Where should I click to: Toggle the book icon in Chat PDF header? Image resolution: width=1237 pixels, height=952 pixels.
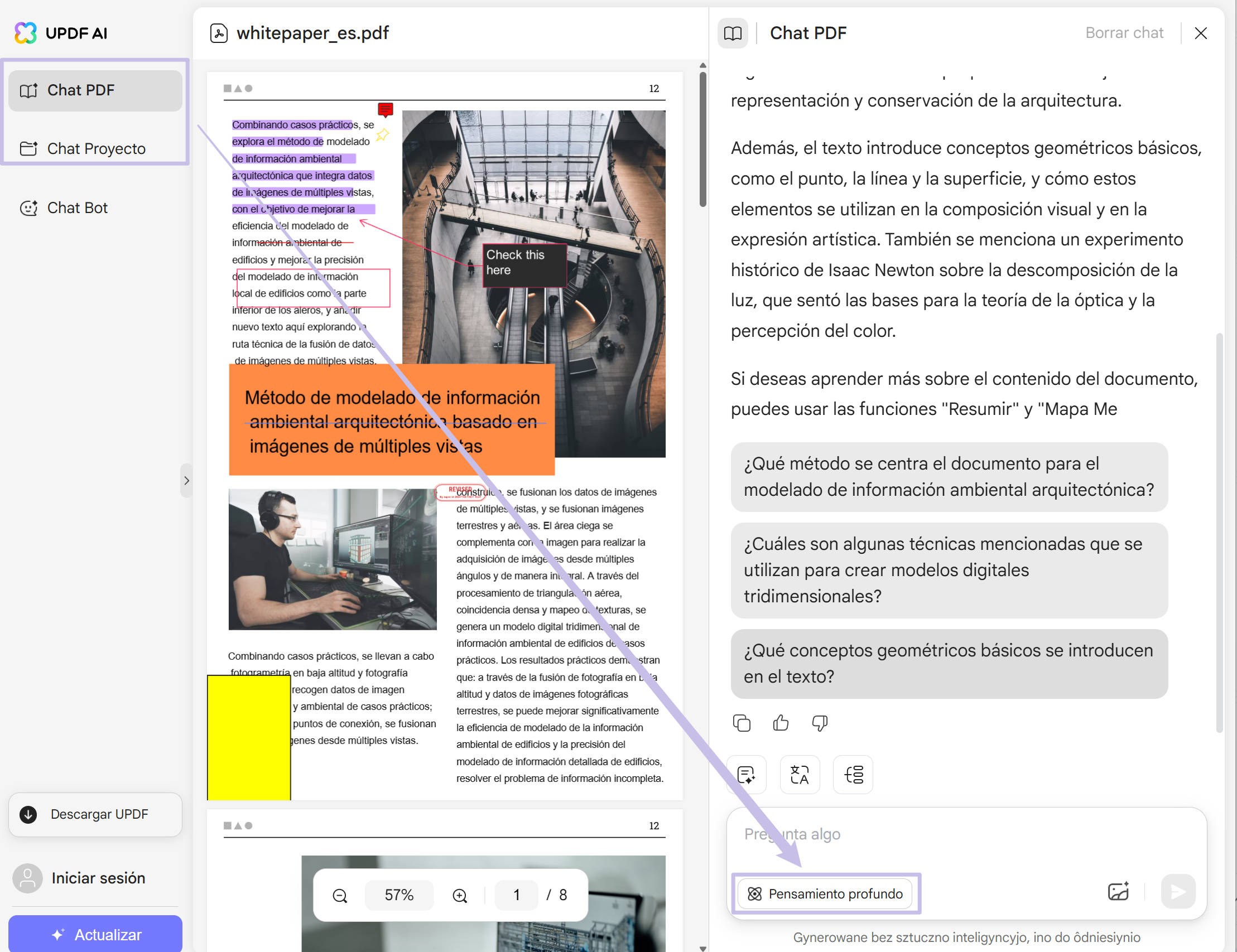[733, 33]
